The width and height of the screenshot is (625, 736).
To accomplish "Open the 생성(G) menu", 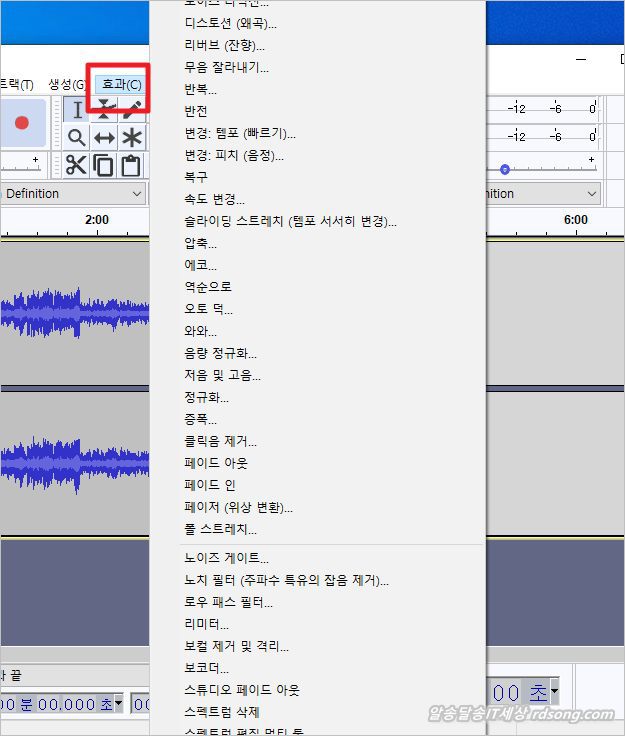I will pos(67,84).
